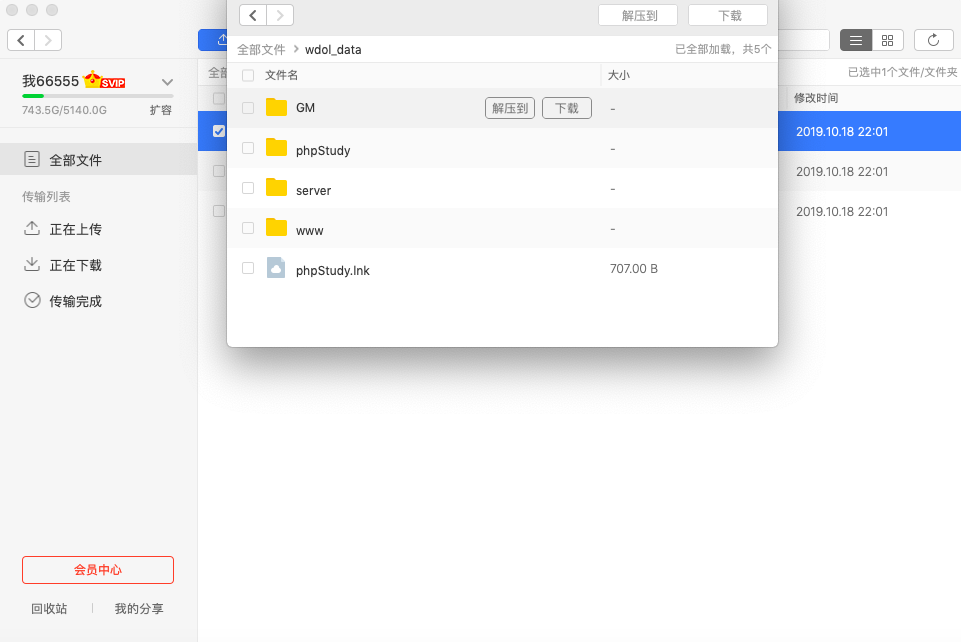
Task: Check the www folder checkbox
Action: tap(248, 229)
